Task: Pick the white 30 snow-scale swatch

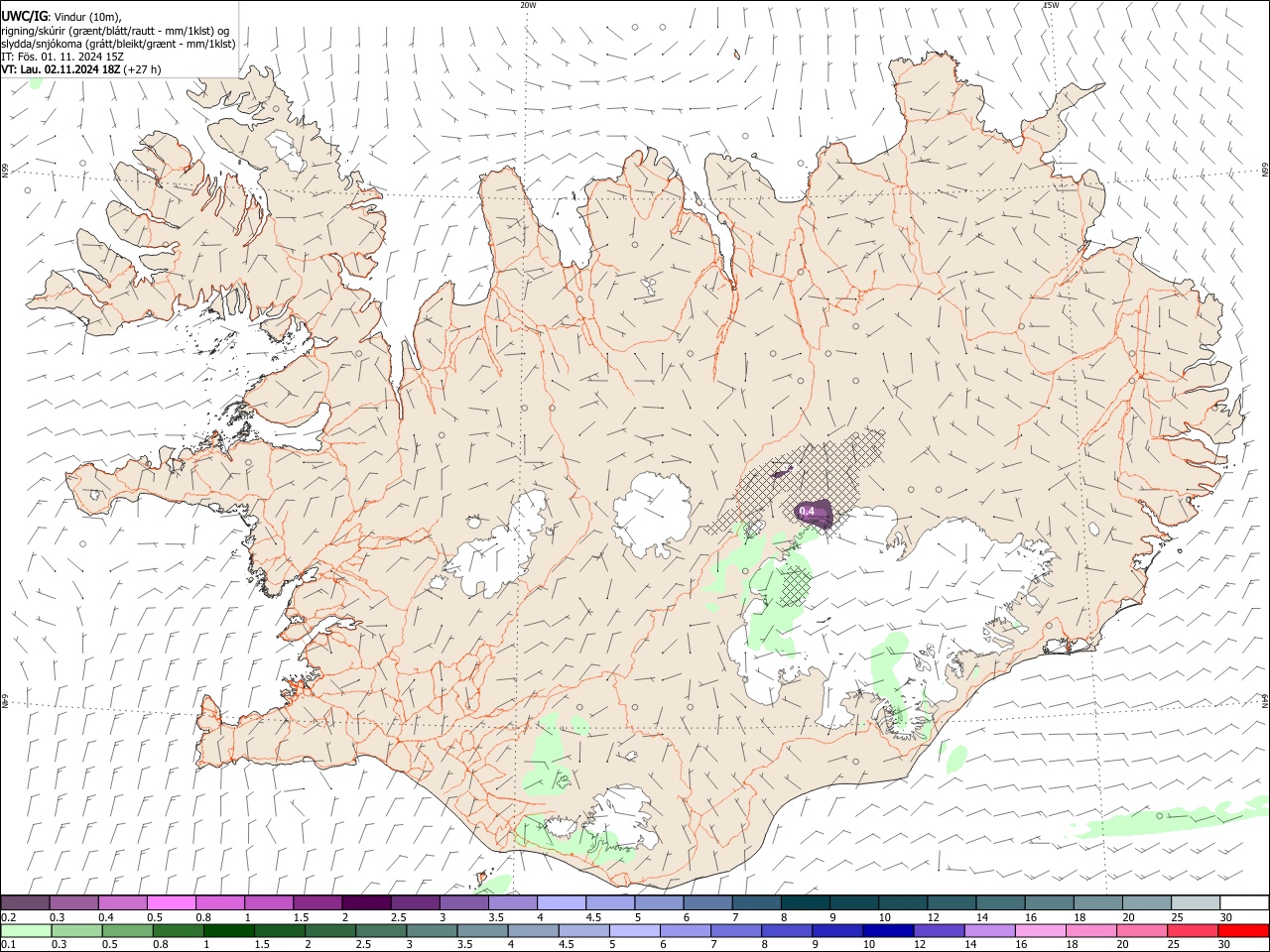Action: point(1244,902)
